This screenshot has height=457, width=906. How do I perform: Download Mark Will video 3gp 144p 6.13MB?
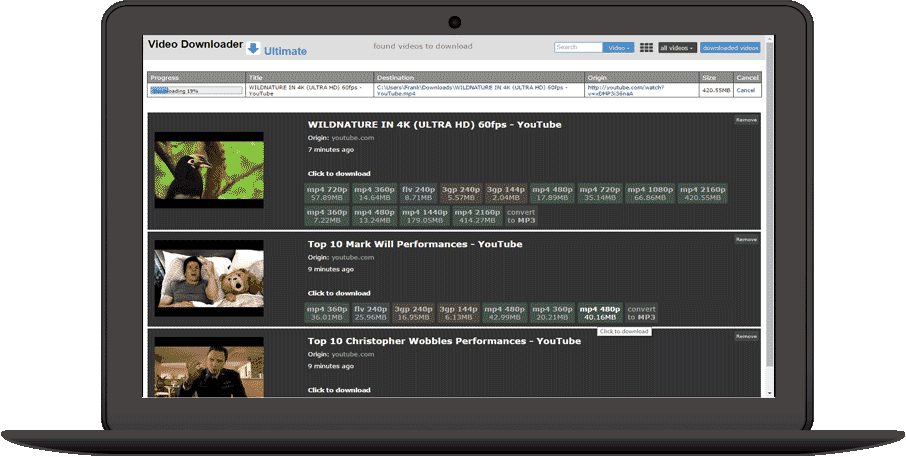(x=458, y=313)
